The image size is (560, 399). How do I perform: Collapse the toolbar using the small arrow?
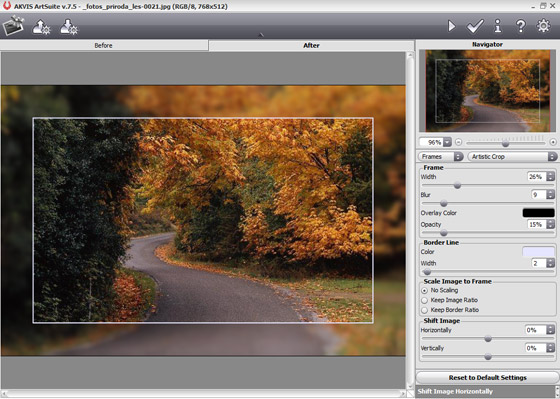tap(261, 35)
